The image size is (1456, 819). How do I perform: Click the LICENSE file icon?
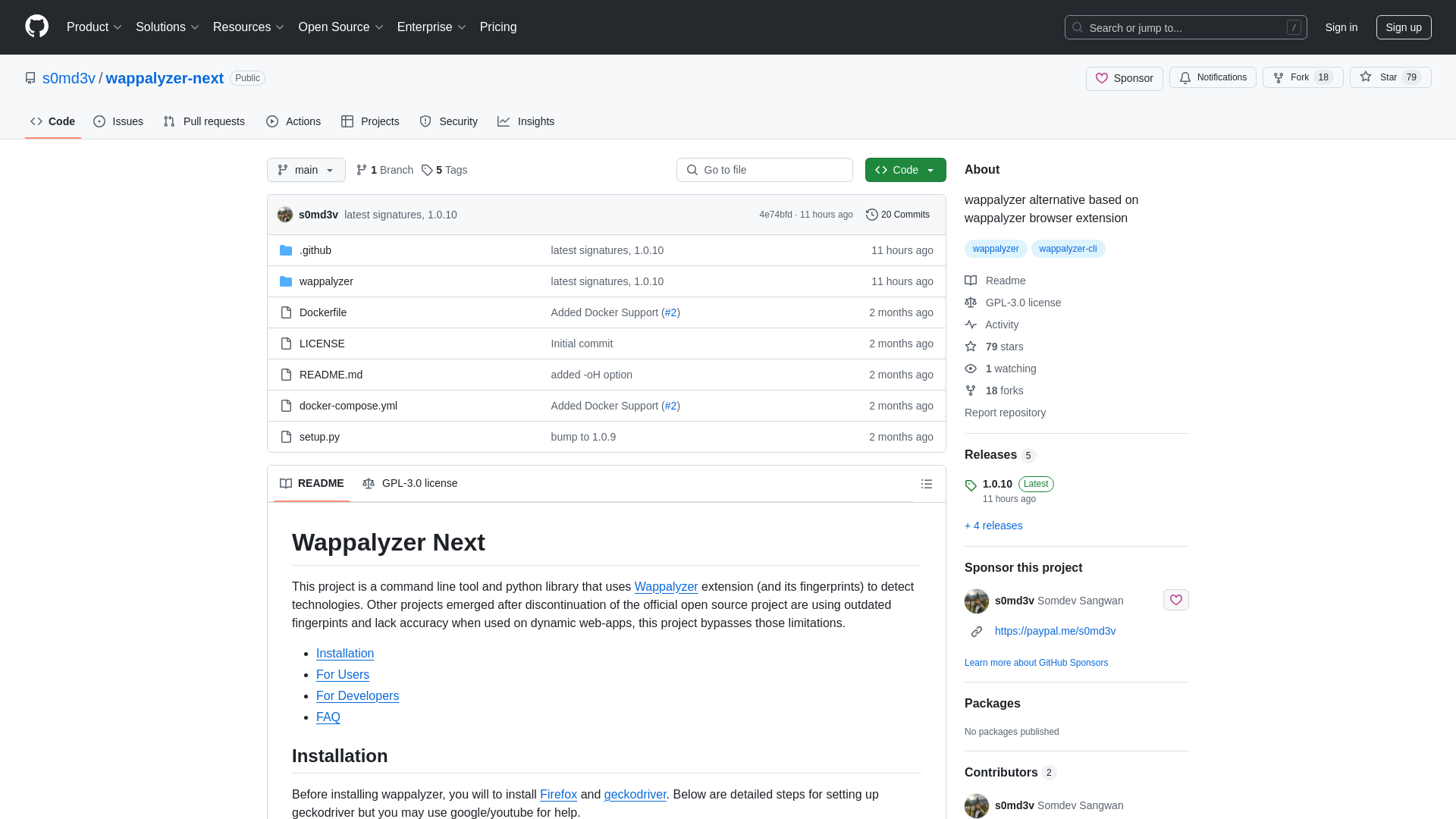pyautogui.click(x=286, y=344)
